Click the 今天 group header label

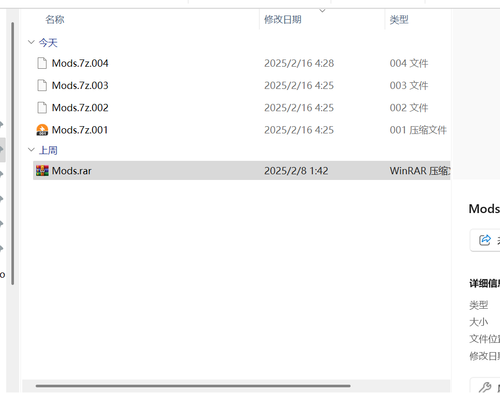(48, 43)
